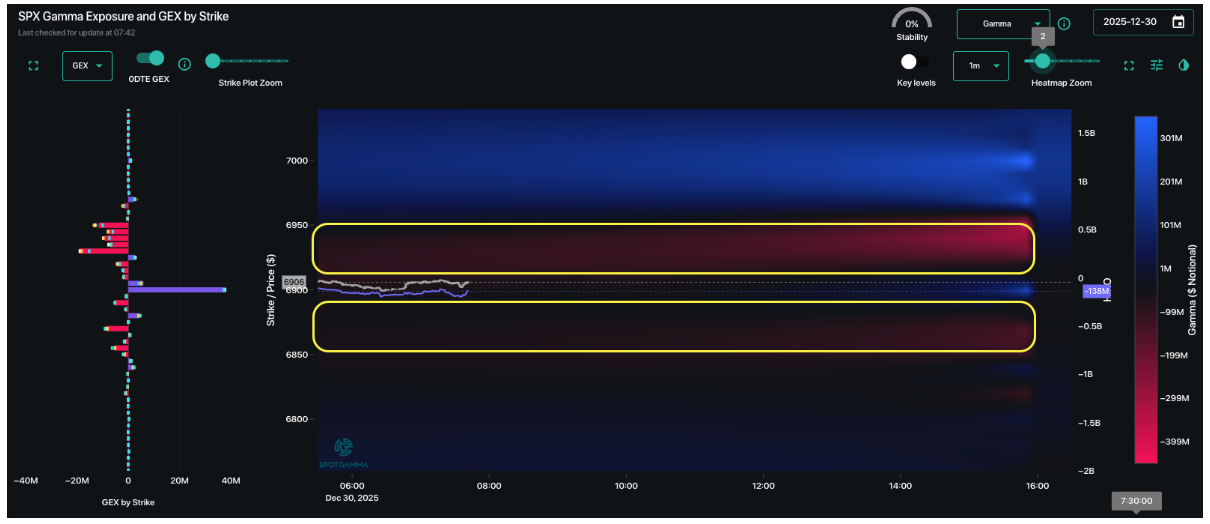
Task: Toggle the Key levels switch
Action: 915,62
